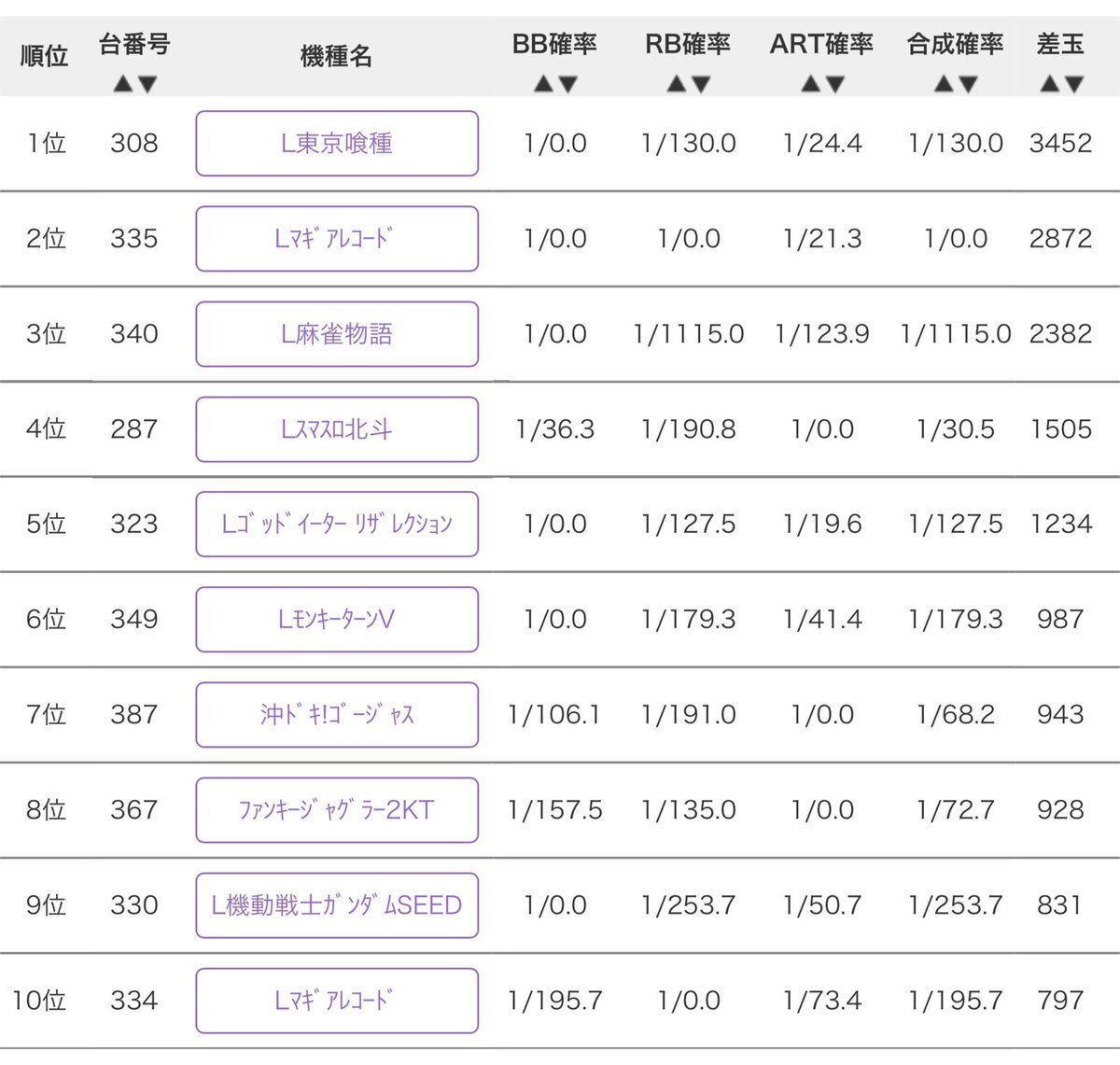Sort 台番号 column descending with down arrow

point(147,84)
